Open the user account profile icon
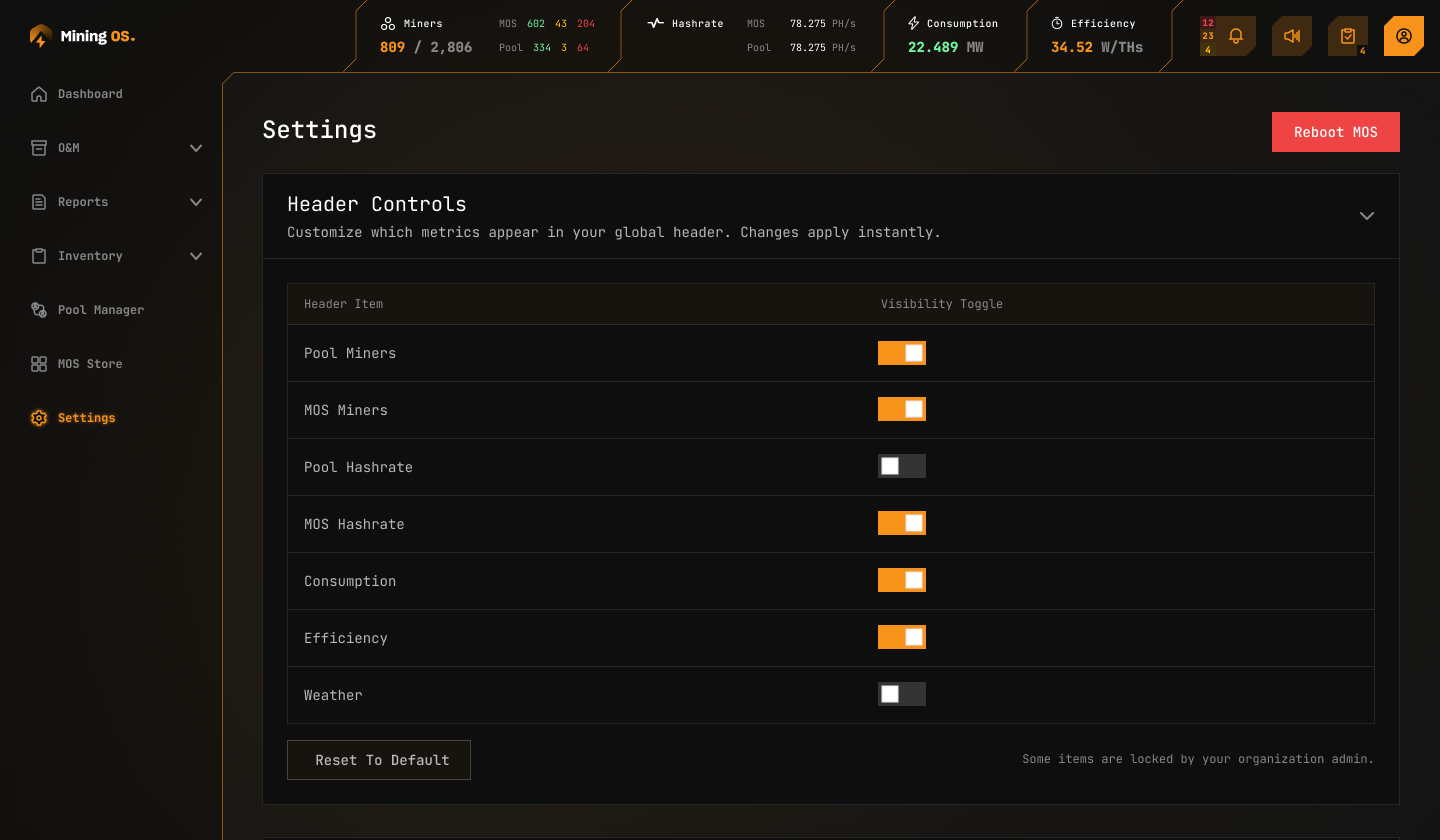Viewport: 1440px width, 840px height. 1403,35
